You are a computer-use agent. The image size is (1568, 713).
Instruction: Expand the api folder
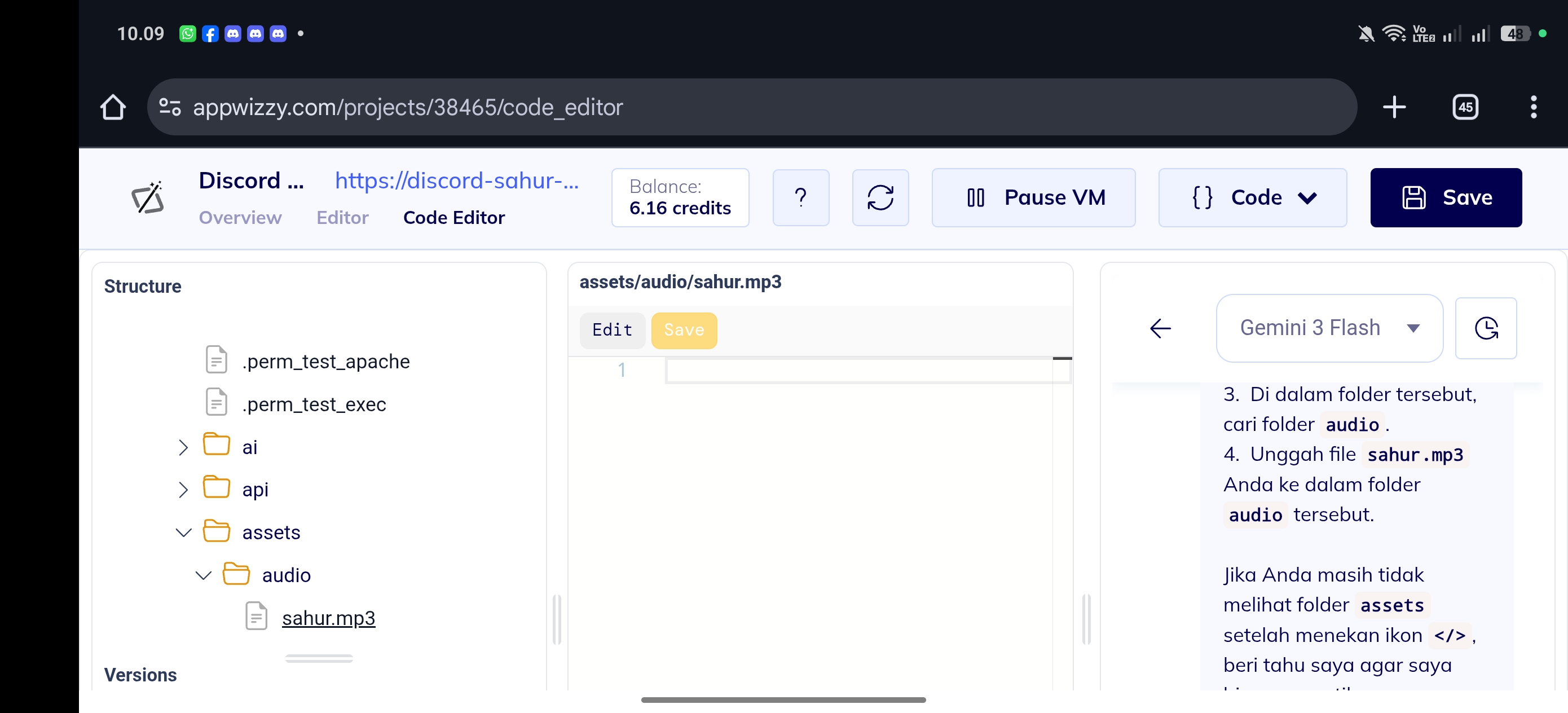click(x=183, y=490)
